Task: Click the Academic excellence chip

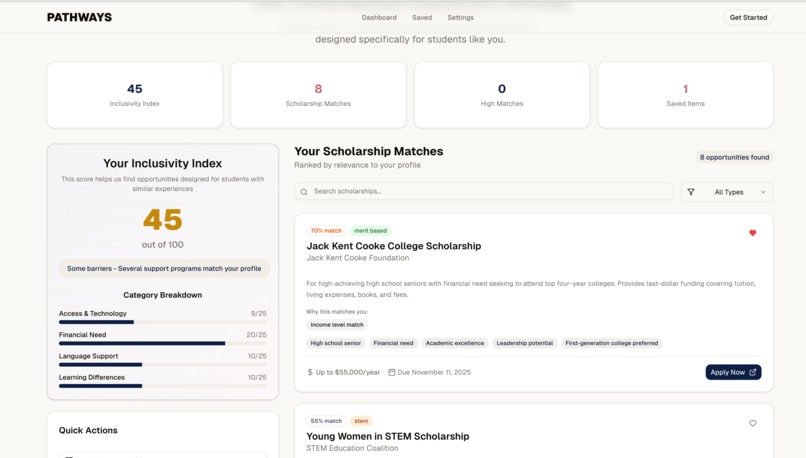Action: coord(454,343)
